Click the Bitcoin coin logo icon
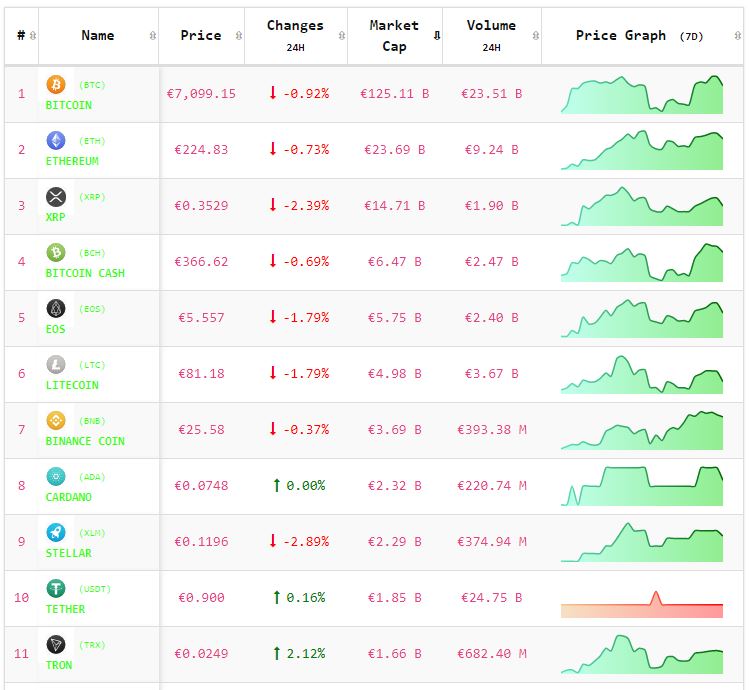The height and width of the screenshot is (690, 752). 56,85
